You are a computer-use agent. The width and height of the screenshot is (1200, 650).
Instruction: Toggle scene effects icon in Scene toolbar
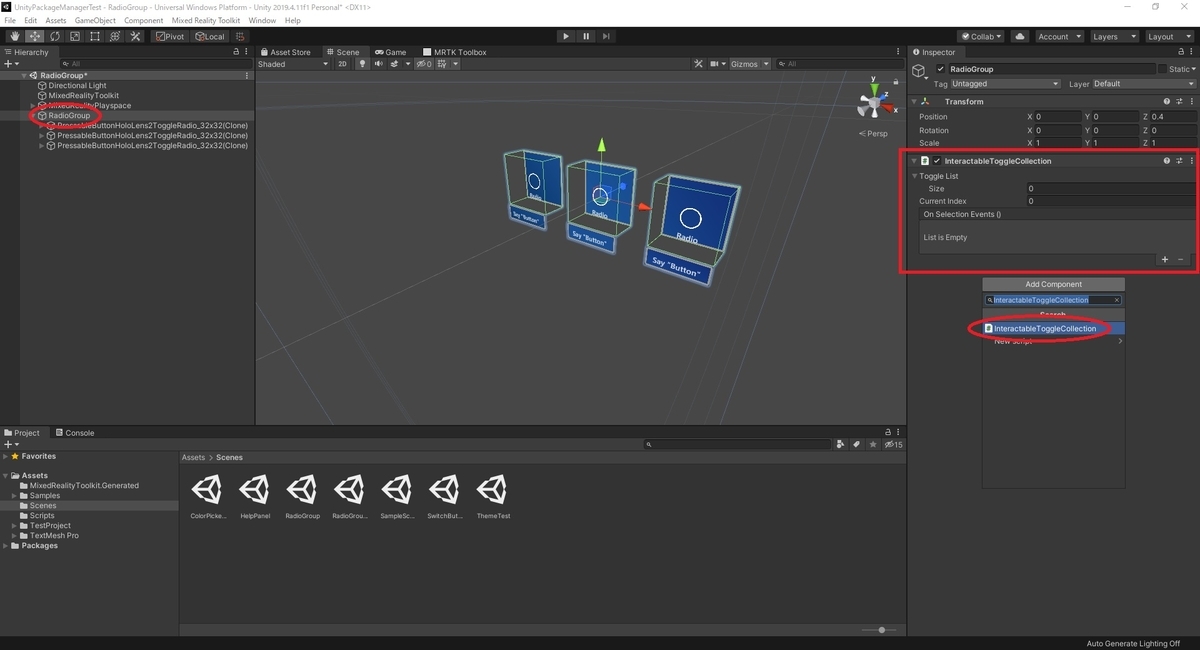tap(394, 64)
